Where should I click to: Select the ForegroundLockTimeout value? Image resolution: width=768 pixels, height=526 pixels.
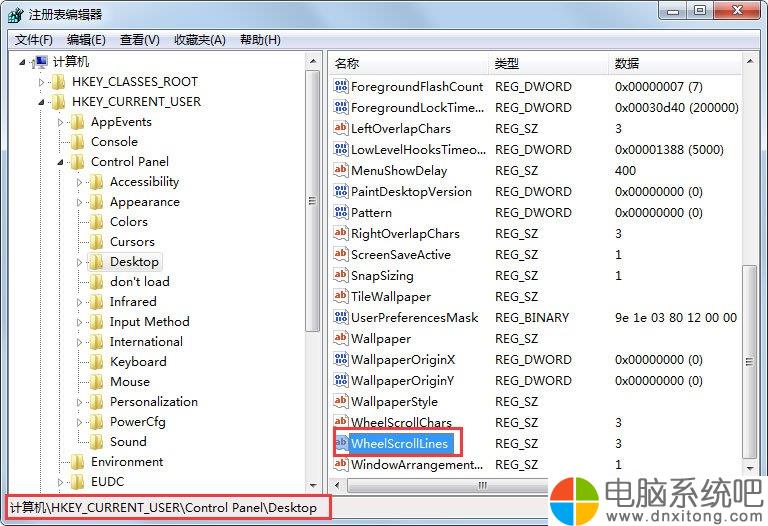point(417,107)
